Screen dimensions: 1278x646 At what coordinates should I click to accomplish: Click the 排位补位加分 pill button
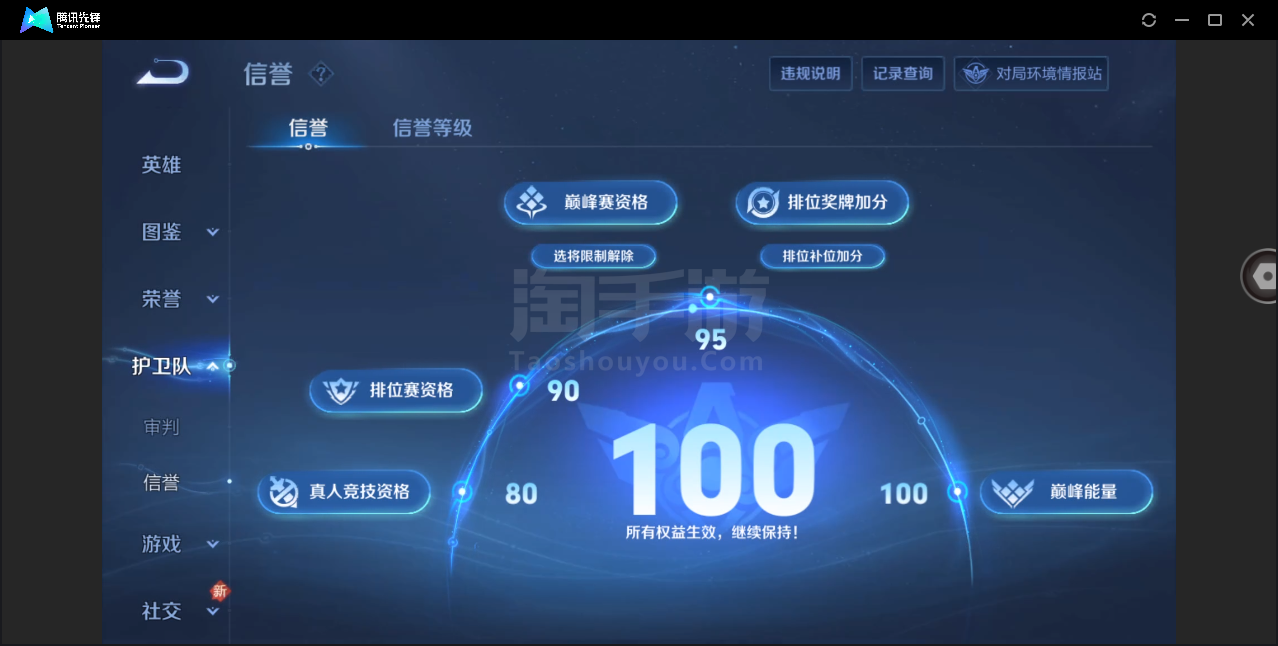[822, 256]
